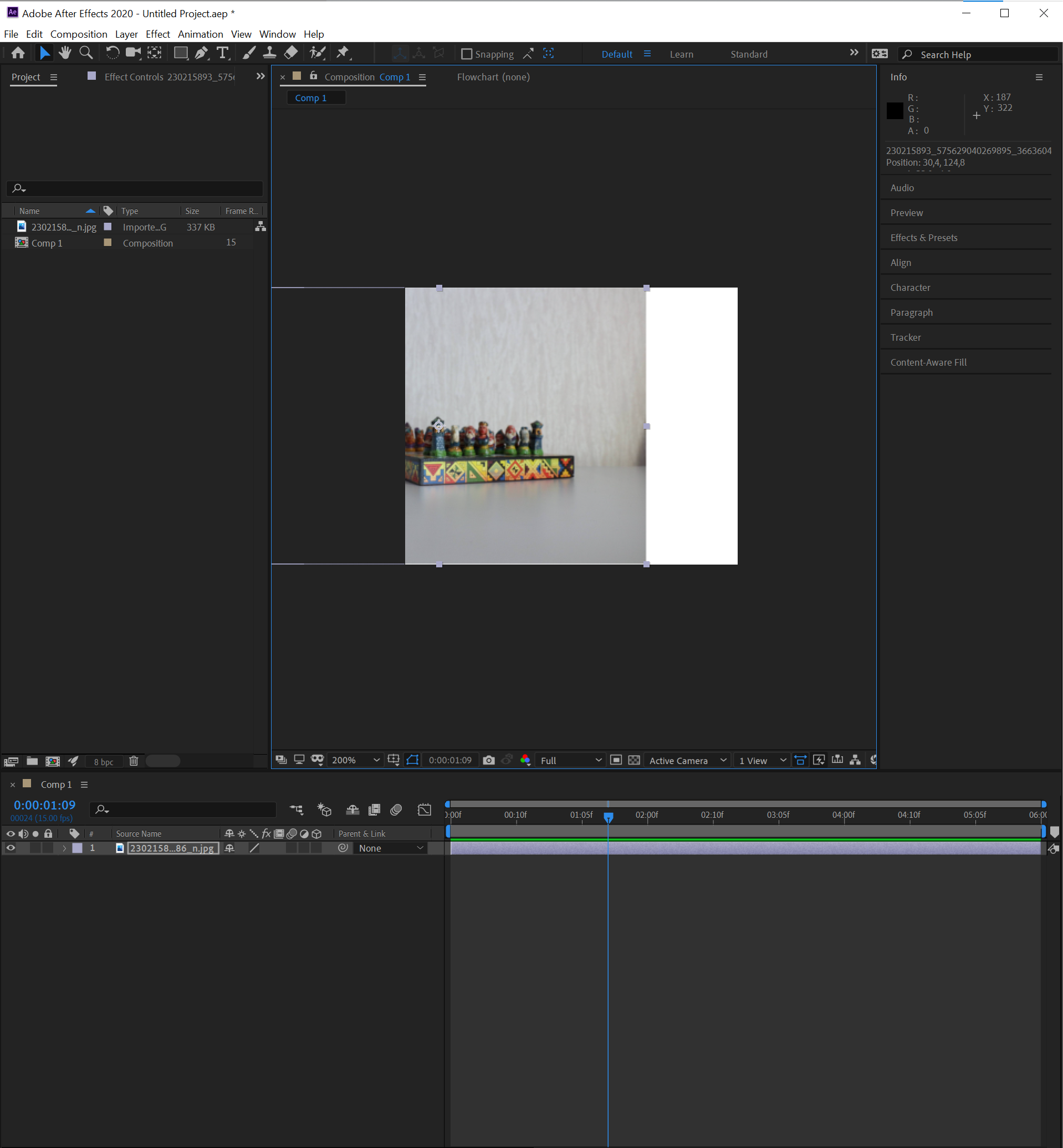Select the Hand tool

pos(65,53)
